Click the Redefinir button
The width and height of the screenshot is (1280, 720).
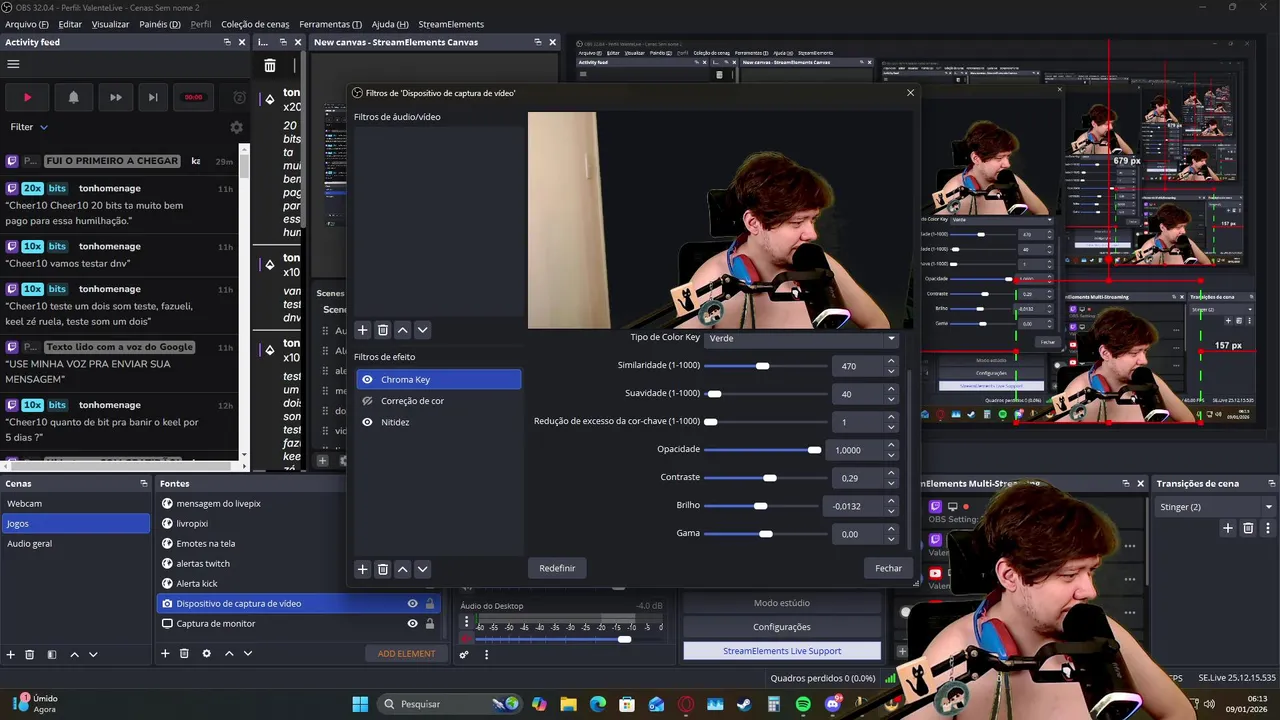[557, 568]
